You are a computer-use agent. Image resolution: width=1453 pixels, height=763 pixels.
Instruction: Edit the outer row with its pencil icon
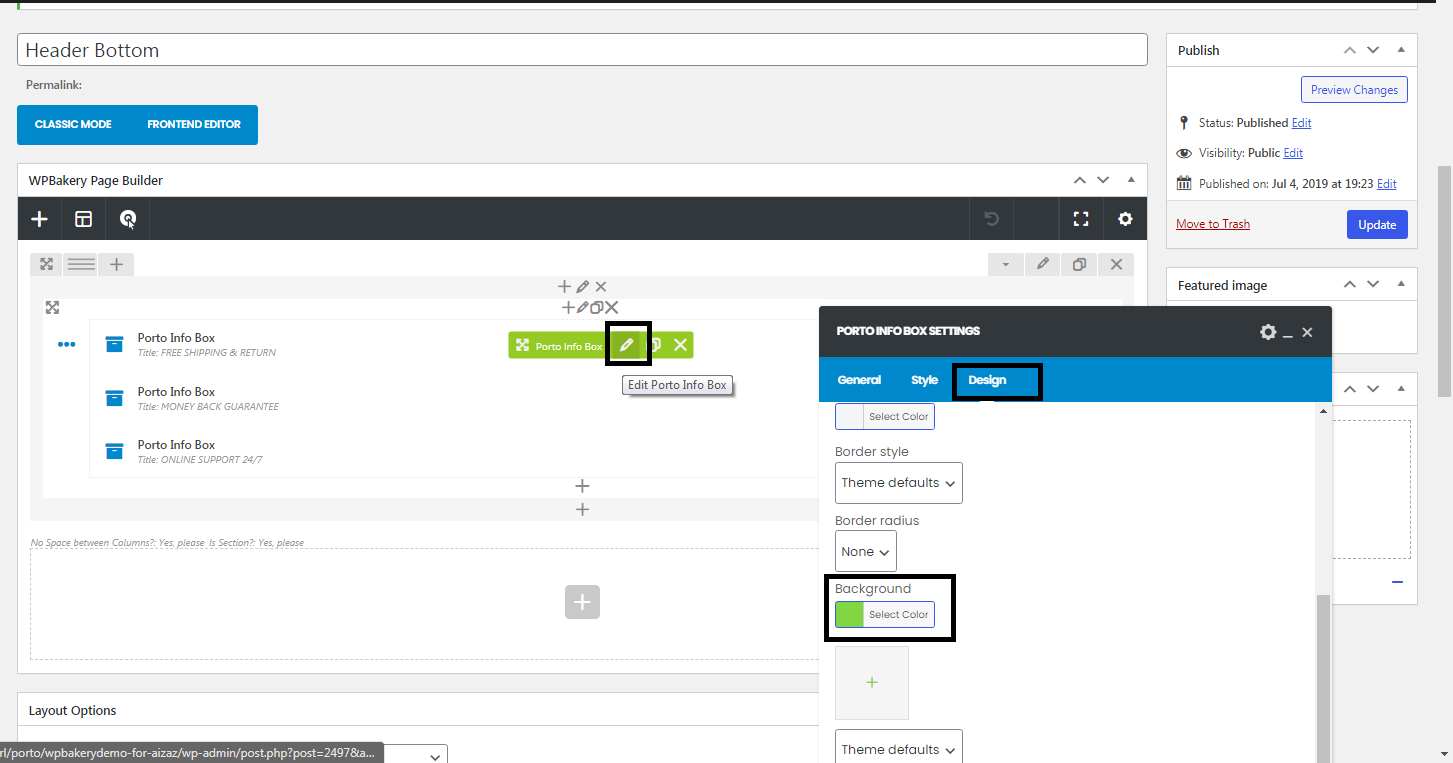[1042, 264]
